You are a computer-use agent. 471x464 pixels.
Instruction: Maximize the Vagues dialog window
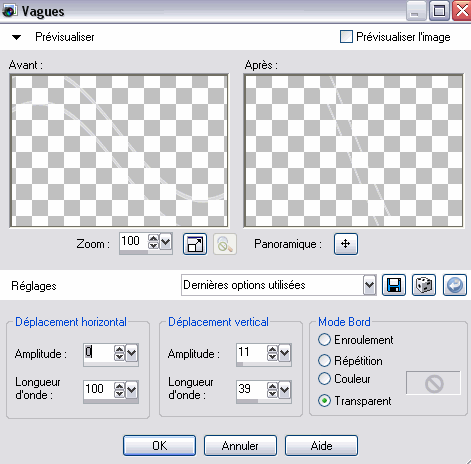pyautogui.click(x=439, y=11)
